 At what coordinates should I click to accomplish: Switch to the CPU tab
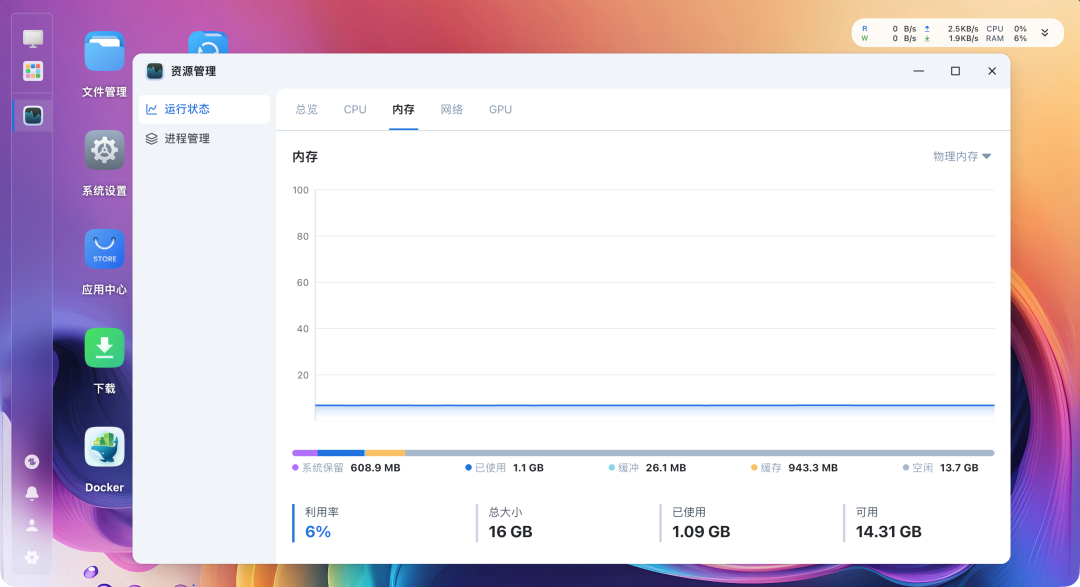point(354,109)
